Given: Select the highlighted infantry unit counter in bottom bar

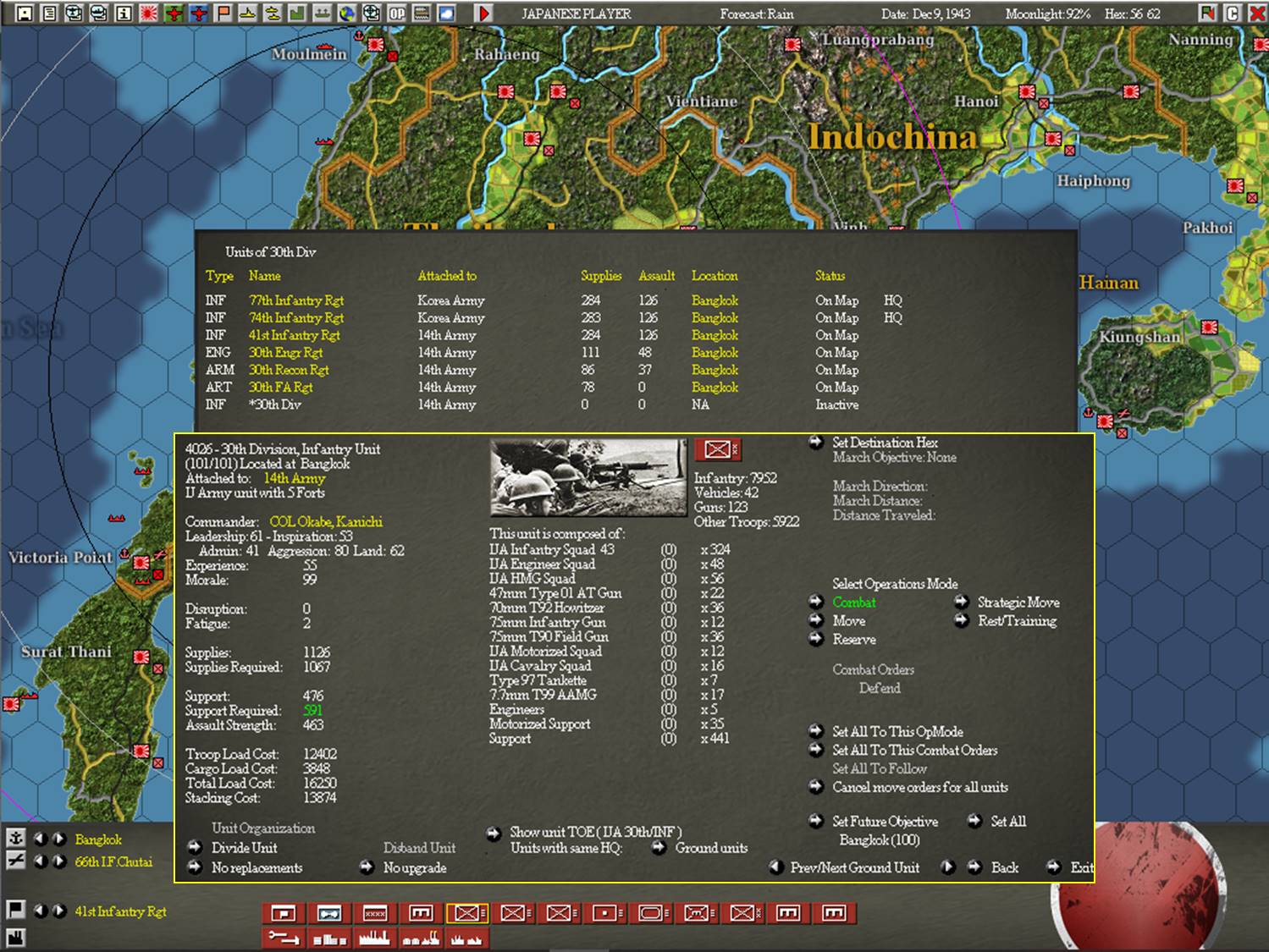Looking at the screenshot, I should (x=466, y=913).
